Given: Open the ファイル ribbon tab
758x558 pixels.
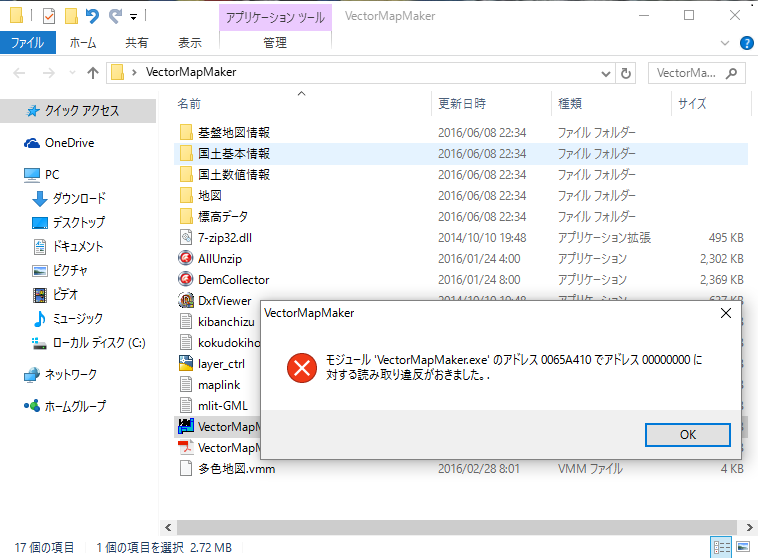Looking at the screenshot, I should point(28,43).
